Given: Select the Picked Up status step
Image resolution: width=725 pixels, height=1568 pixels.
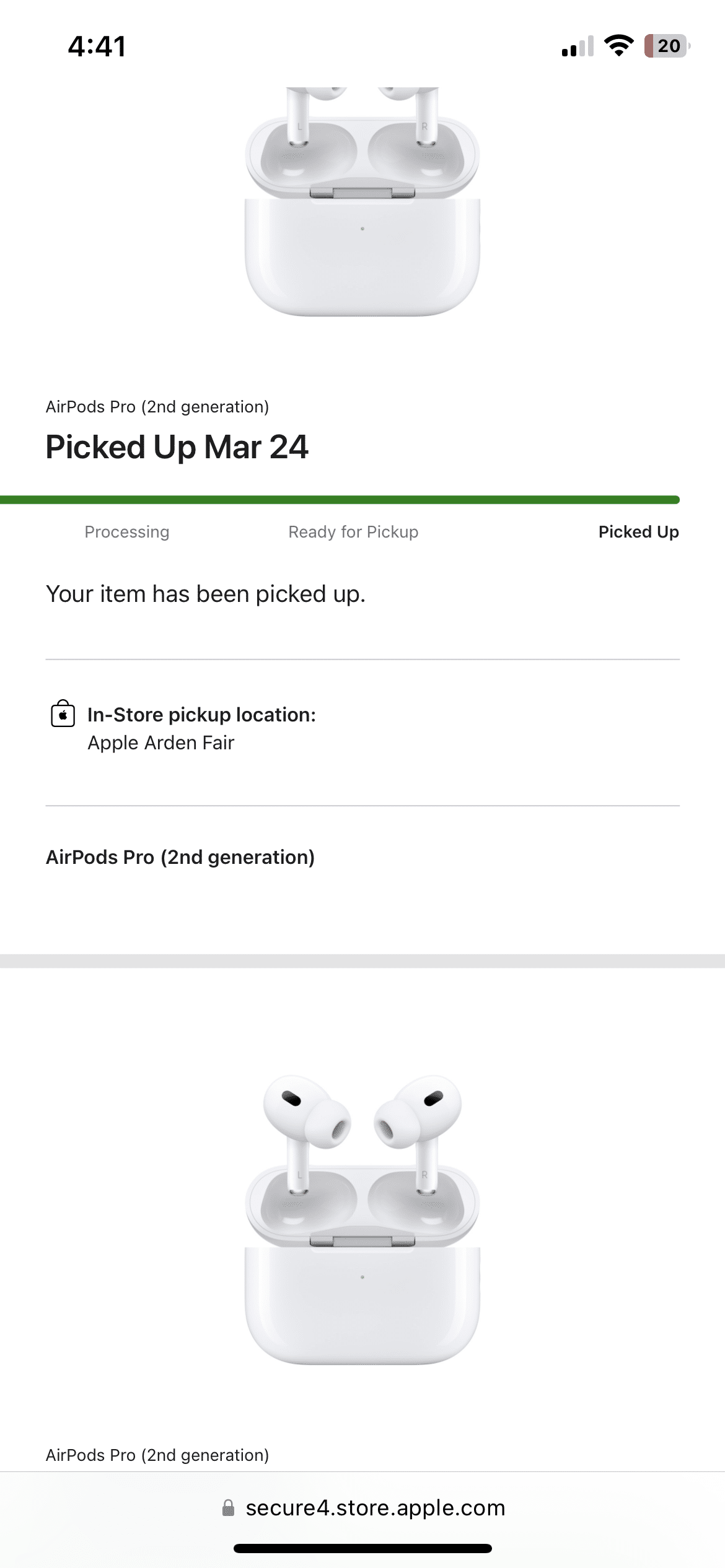Looking at the screenshot, I should click(638, 532).
